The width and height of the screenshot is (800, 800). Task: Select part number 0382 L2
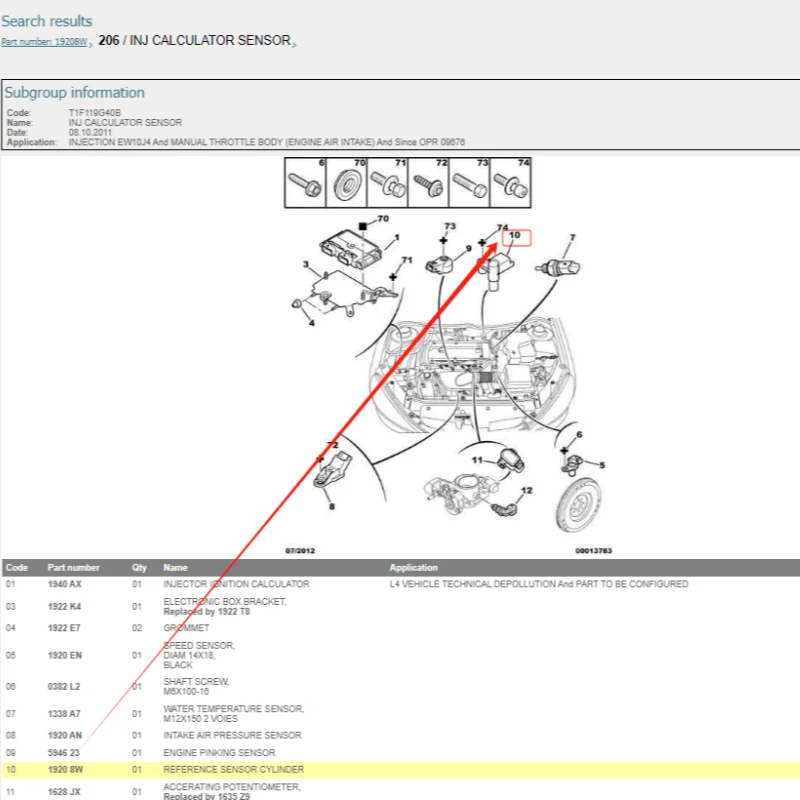[64, 687]
